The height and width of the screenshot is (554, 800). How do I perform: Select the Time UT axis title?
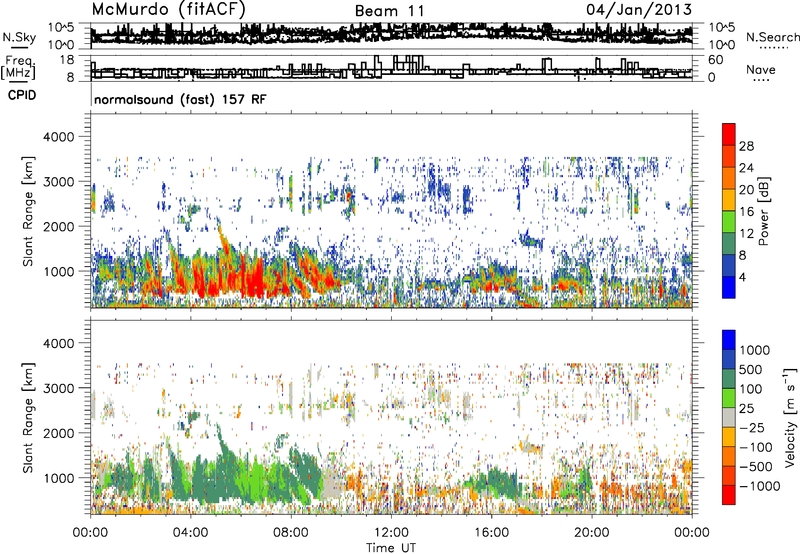click(x=391, y=547)
